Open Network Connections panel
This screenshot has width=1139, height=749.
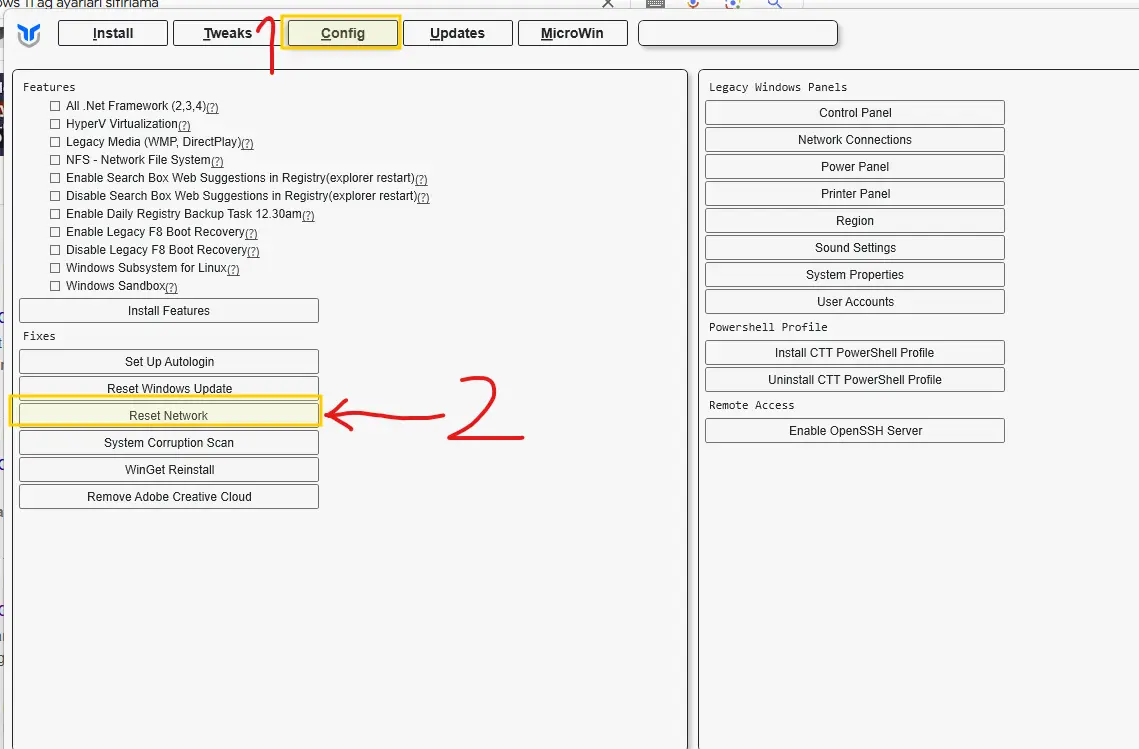point(855,139)
